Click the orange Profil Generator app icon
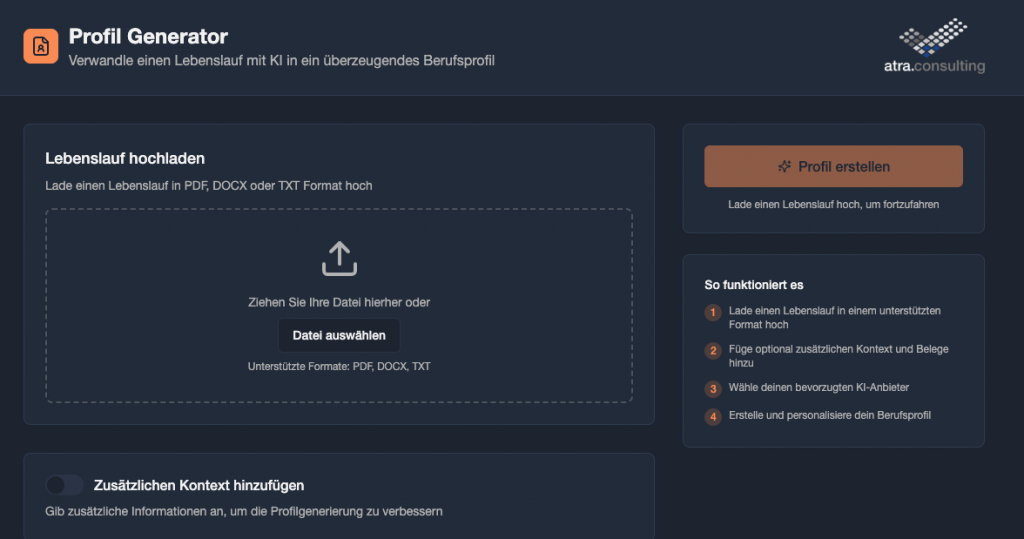Image resolution: width=1024 pixels, height=539 pixels. click(41, 46)
